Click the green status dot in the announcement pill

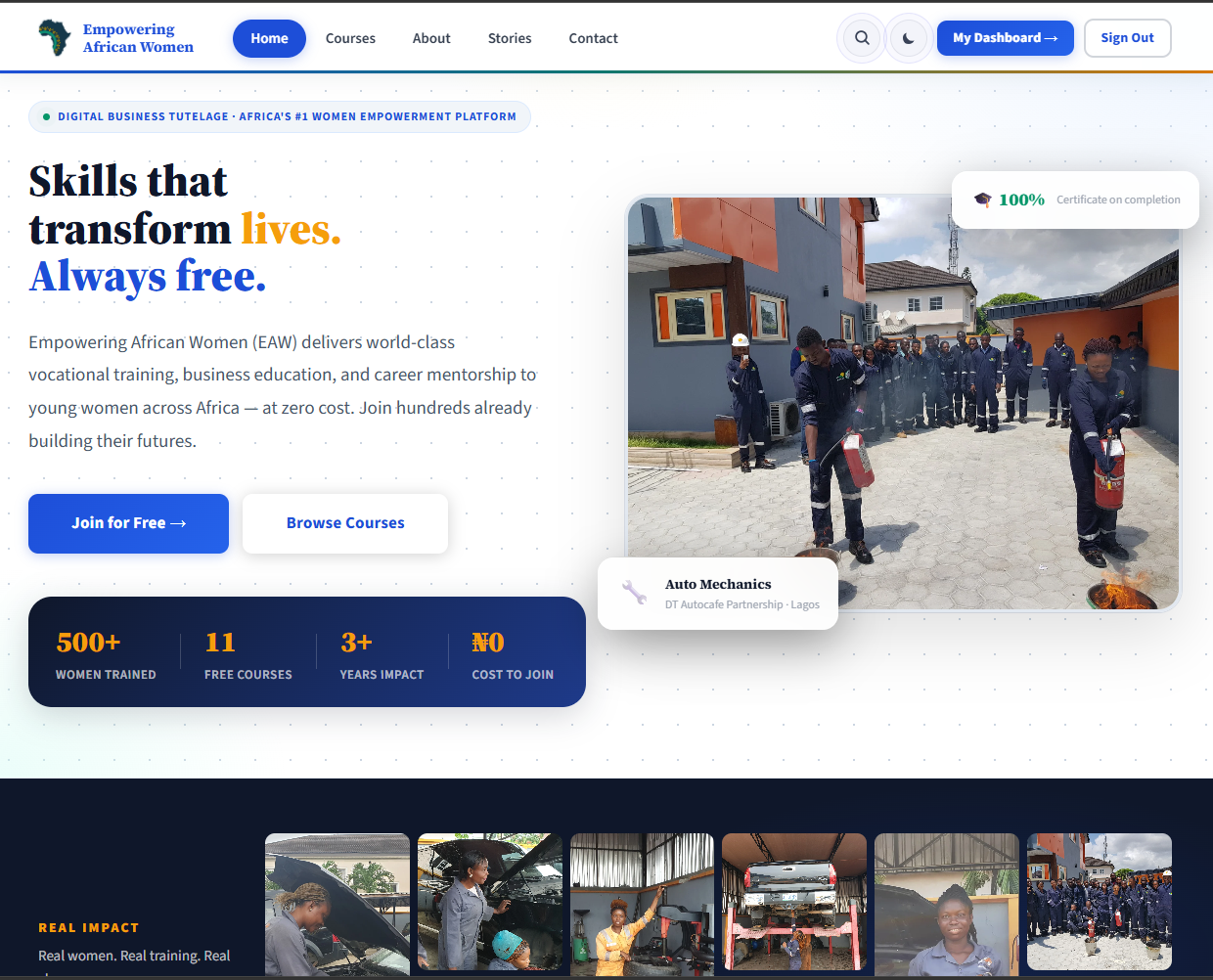click(x=46, y=115)
